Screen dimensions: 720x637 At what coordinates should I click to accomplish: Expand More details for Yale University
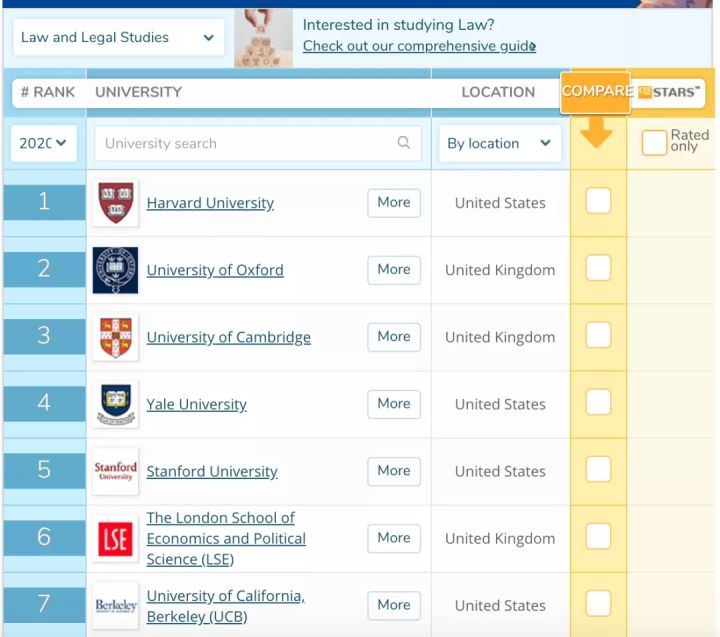pyautogui.click(x=394, y=404)
